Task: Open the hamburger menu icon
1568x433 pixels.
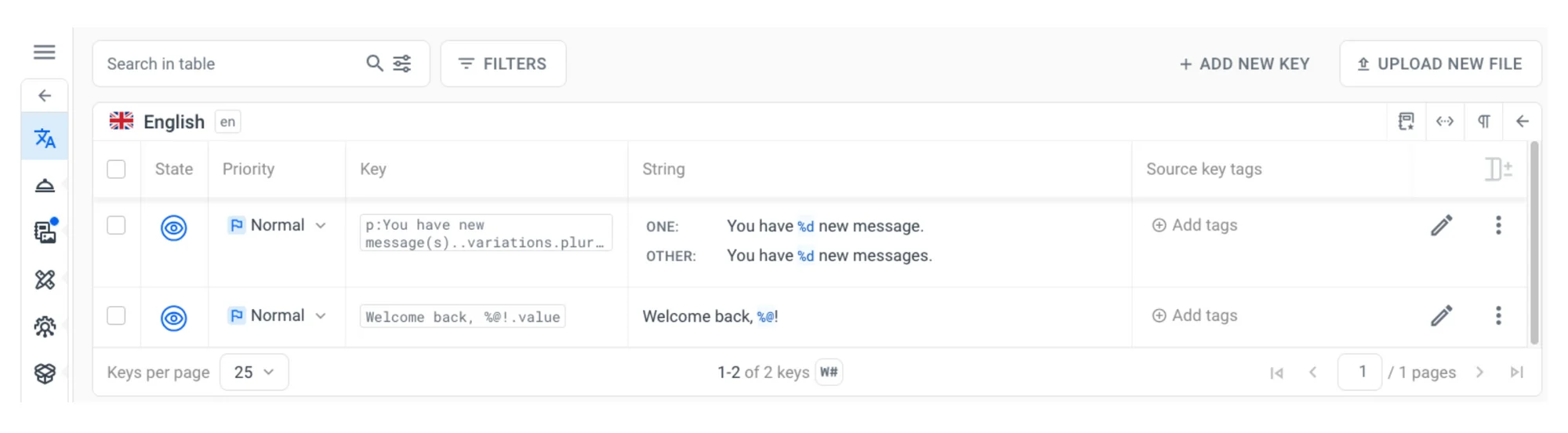Action: (45, 53)
